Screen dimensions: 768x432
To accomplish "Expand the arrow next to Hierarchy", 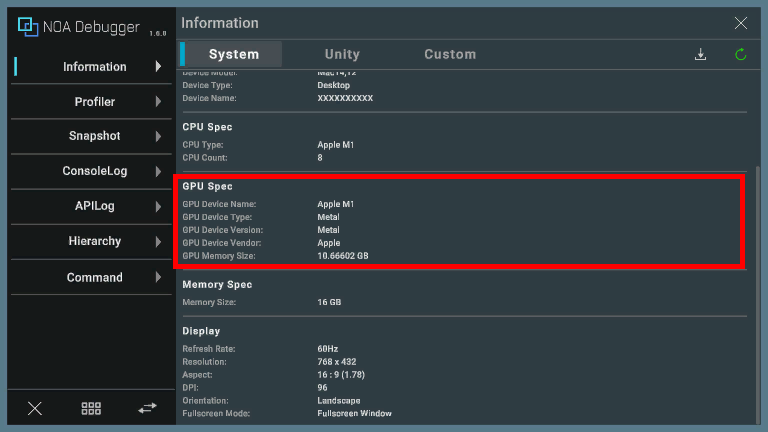I will [x=158, y=241].
